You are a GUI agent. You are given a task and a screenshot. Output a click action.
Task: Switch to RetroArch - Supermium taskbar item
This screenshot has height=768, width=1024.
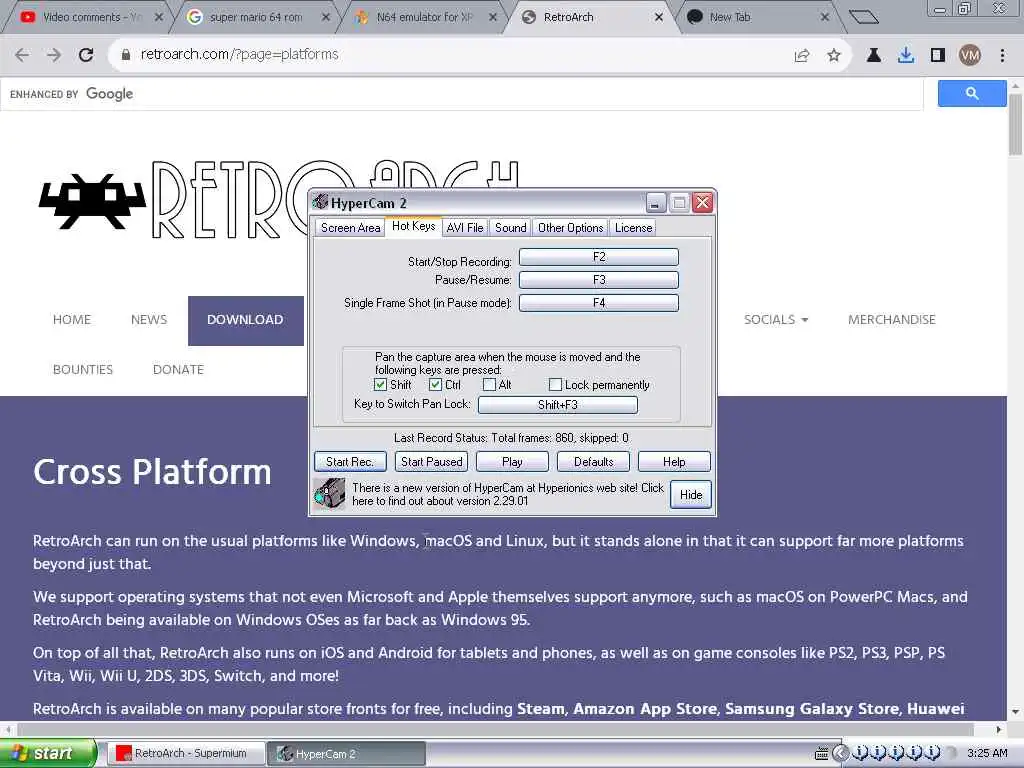click(185, 754)
